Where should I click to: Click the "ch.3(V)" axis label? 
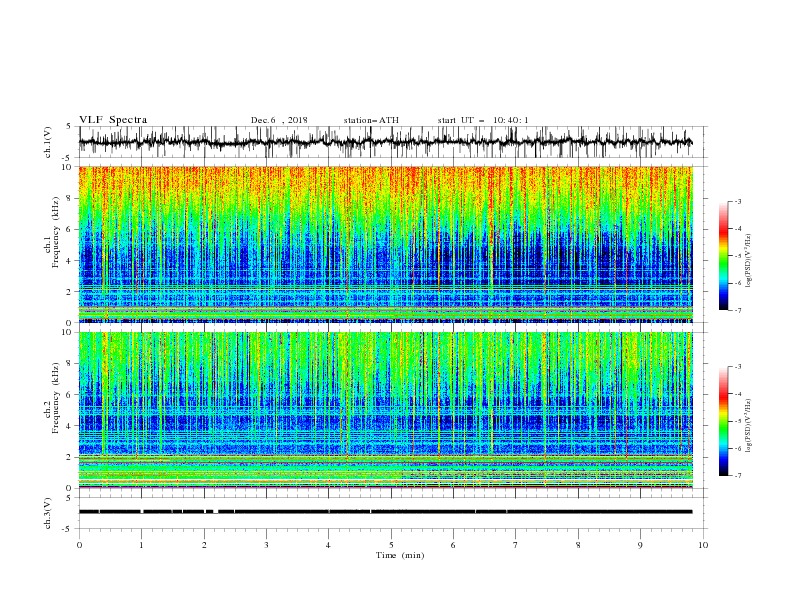coord(48,513)
